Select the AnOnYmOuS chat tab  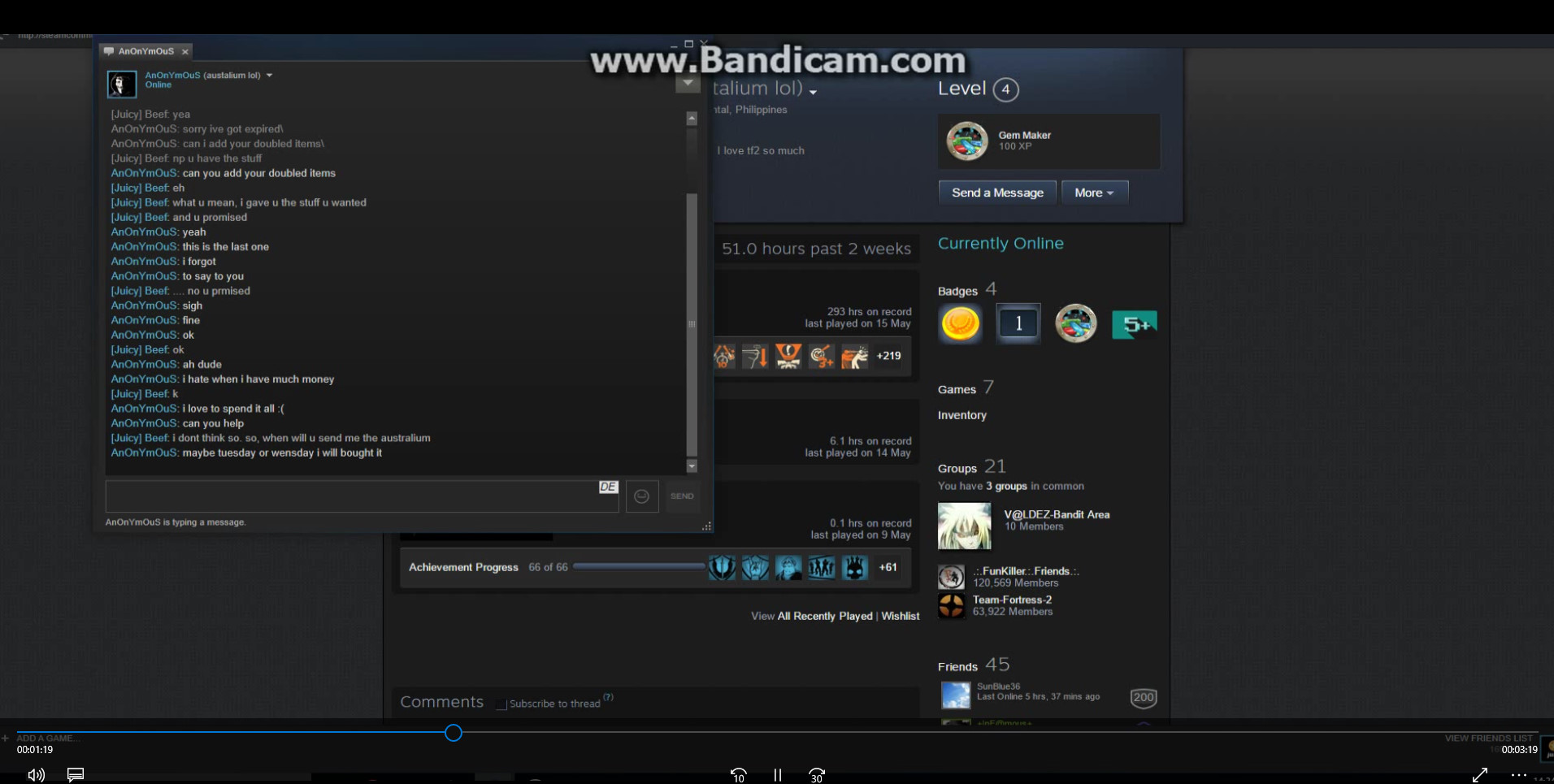(145, 51)
